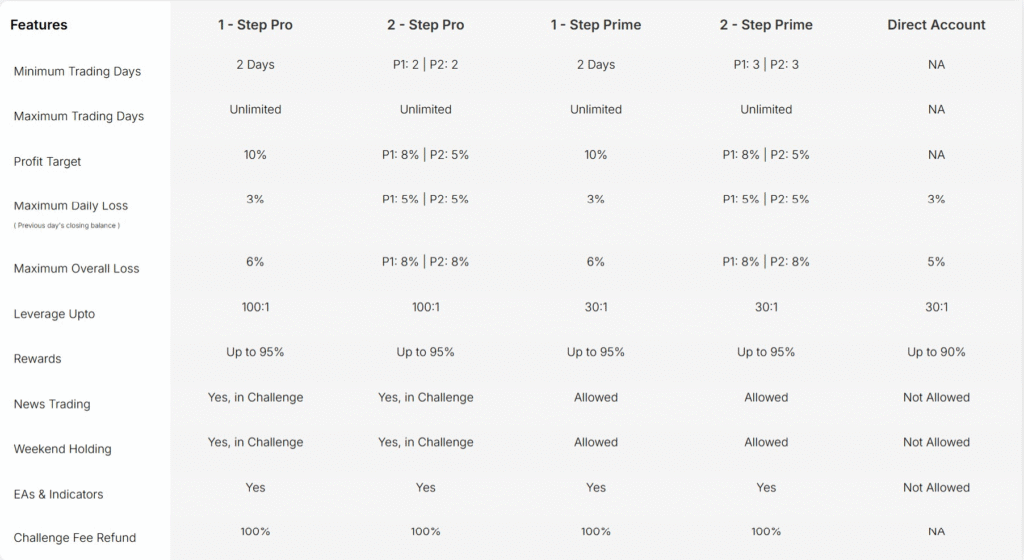Click the 2 - Step Prime column header

766,25
